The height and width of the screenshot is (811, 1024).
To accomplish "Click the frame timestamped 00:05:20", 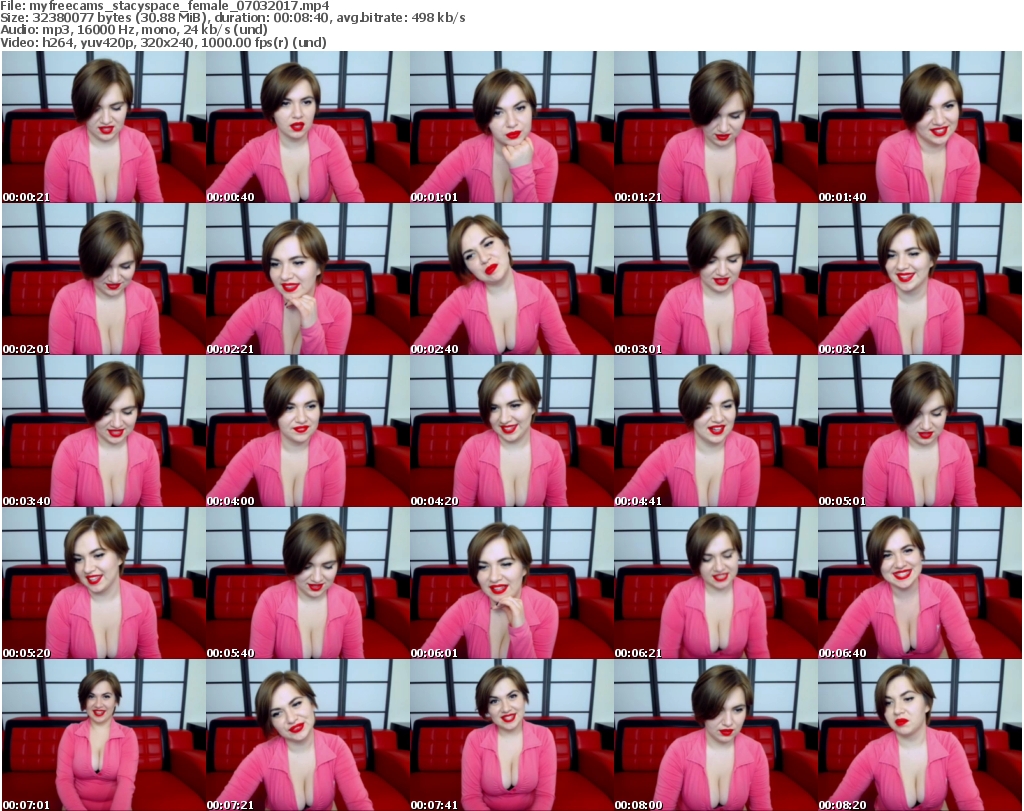I will click(104, 583).
